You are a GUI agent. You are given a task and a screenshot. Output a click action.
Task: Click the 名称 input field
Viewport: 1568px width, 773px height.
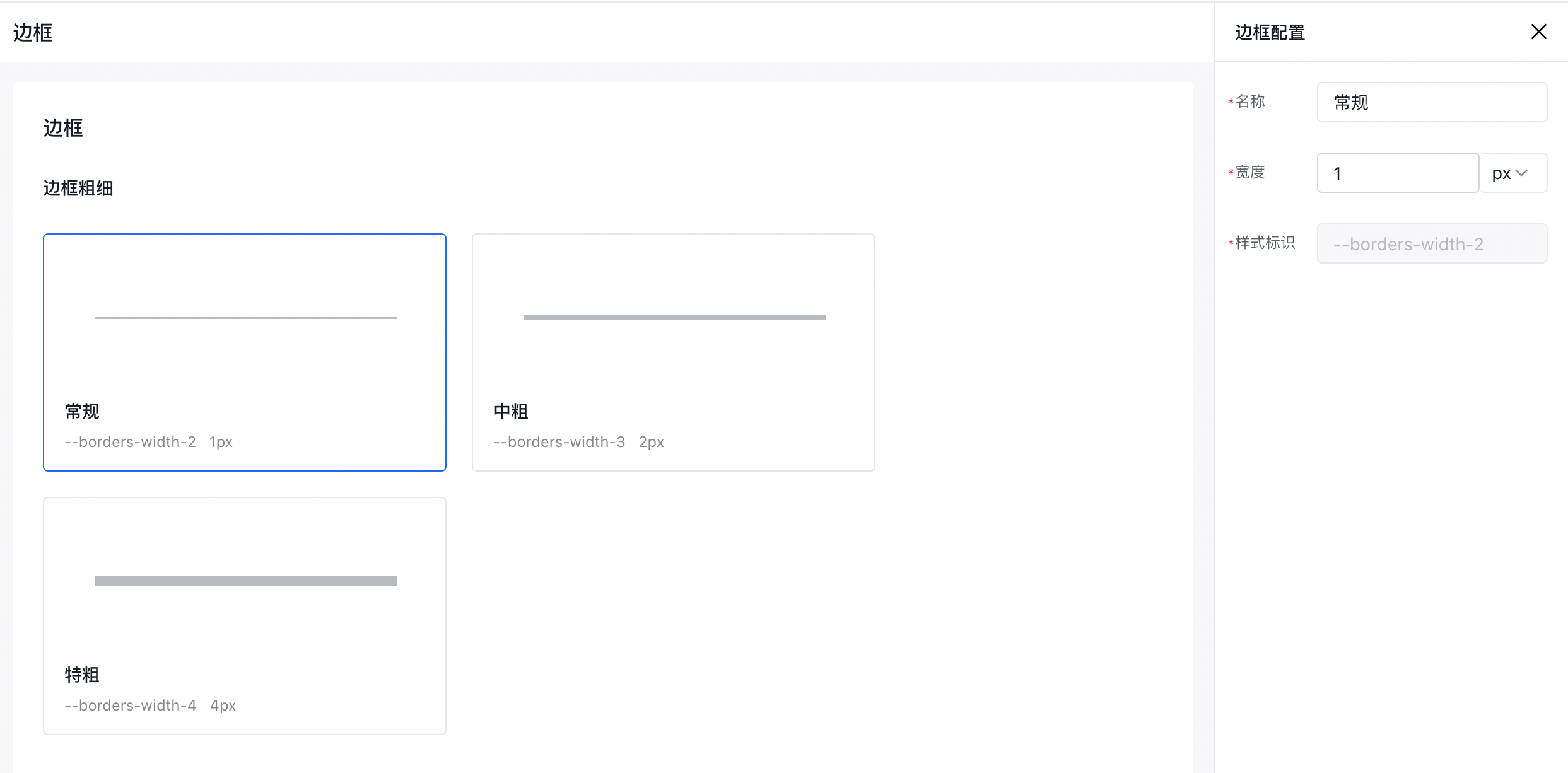pyautogui.click(x=1431, y=102)
